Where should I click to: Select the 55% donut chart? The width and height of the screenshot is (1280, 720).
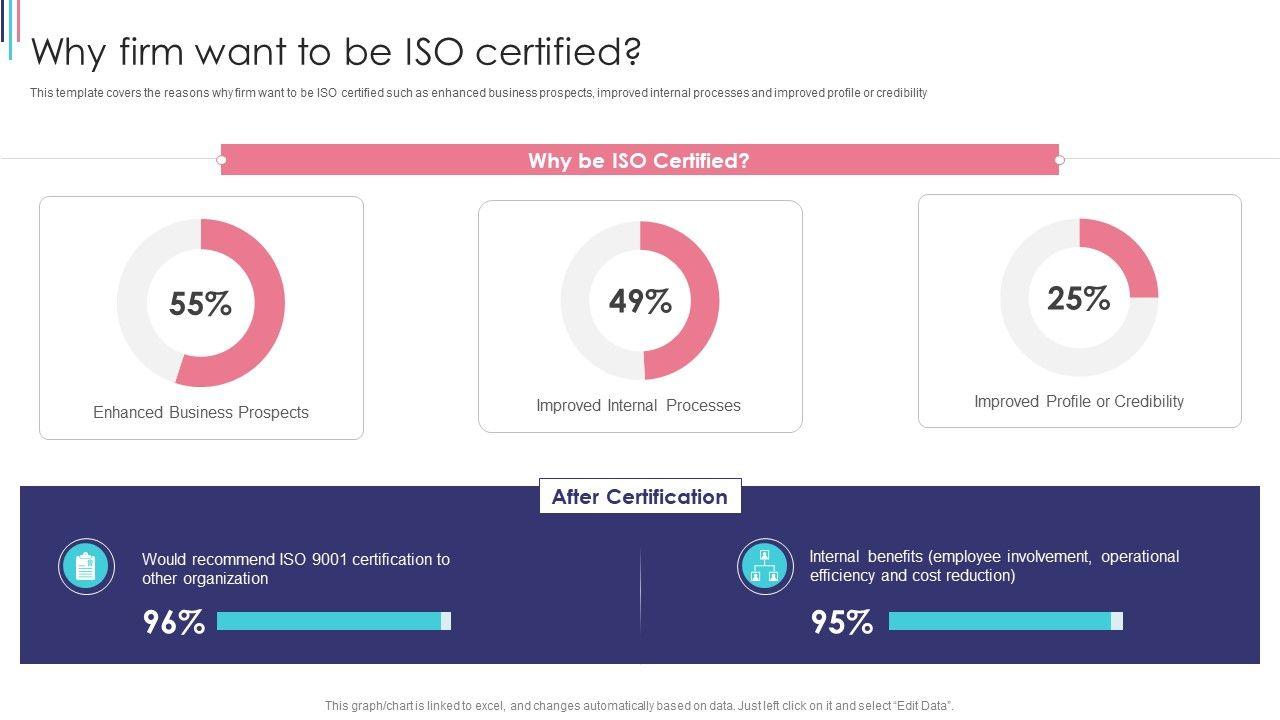[x=201, y=303]
